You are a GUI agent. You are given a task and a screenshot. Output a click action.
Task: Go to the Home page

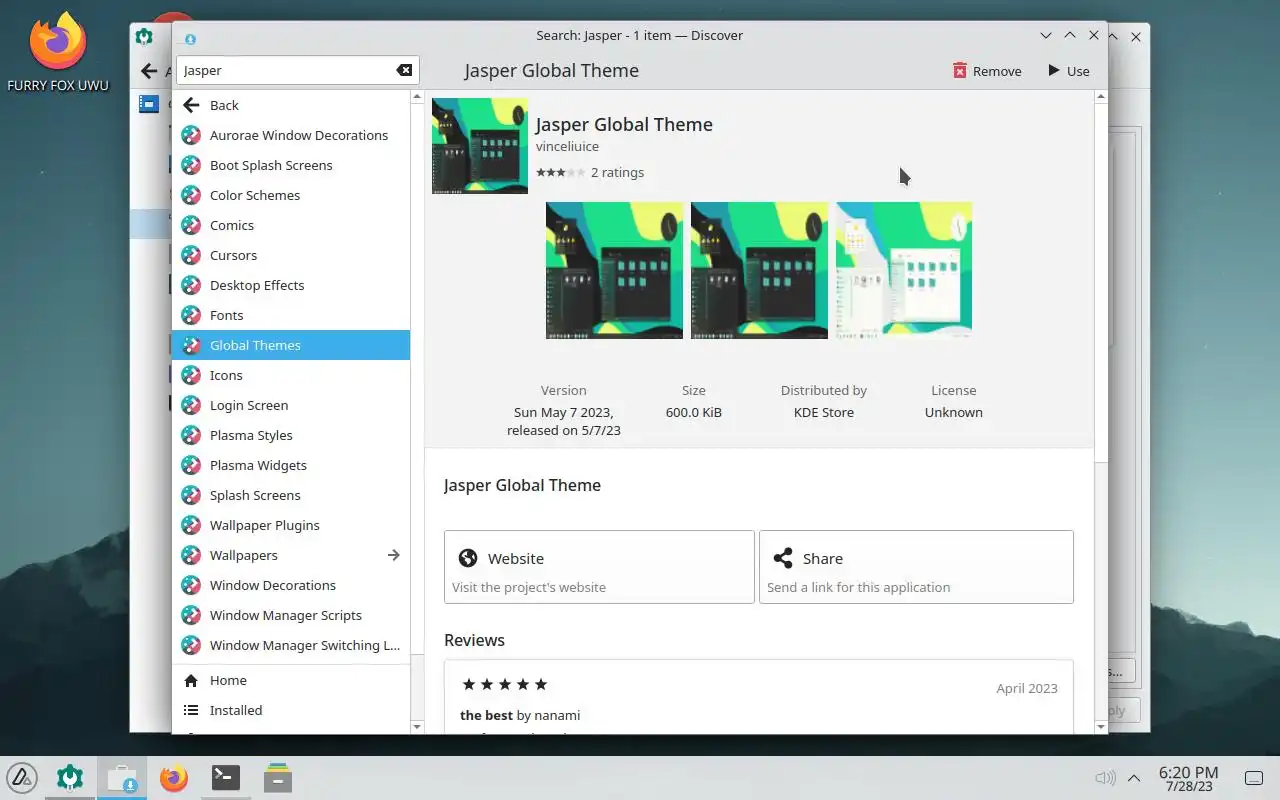click(x=291, y=680)
